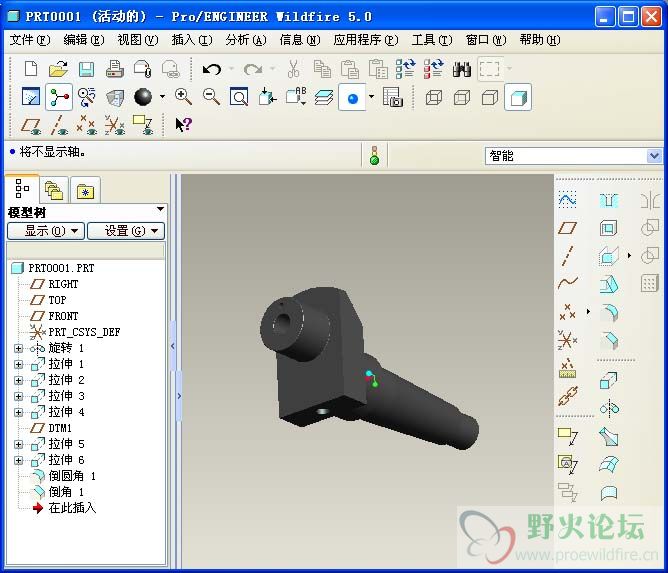
Task: Select the Hole tool icon
Action: 609,200
